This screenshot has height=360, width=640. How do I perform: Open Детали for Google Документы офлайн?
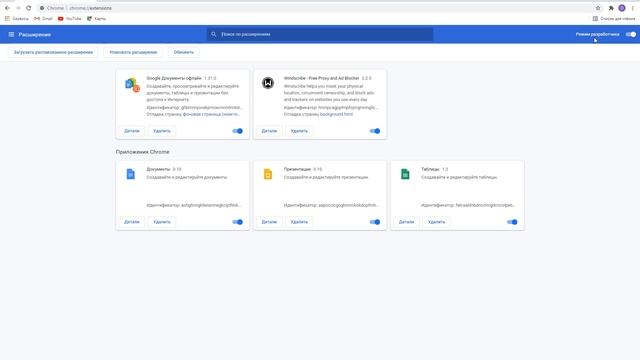pos(132,131)
